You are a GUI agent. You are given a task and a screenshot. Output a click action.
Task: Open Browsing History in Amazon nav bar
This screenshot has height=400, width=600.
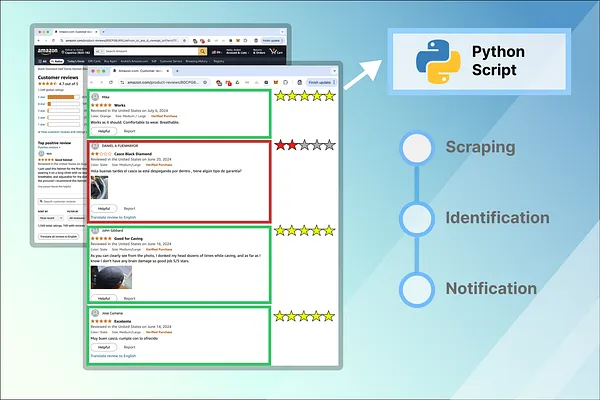click(197, 61)
